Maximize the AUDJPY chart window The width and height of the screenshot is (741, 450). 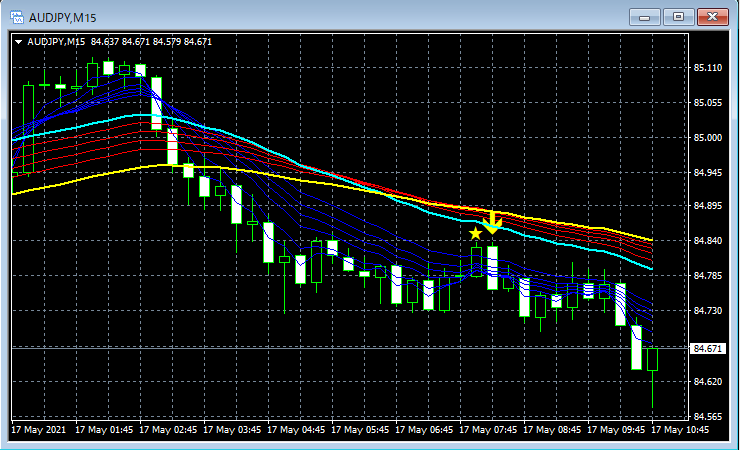tap(678, 17)
